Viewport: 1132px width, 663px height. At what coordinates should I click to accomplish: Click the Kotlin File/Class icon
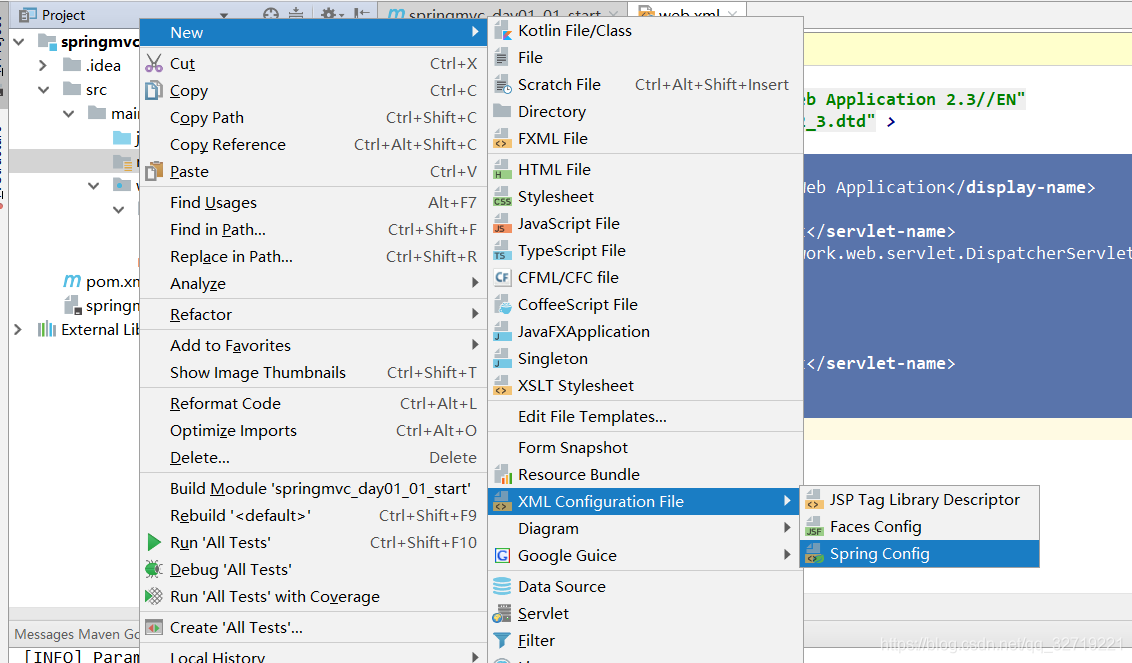click(502, 30)
